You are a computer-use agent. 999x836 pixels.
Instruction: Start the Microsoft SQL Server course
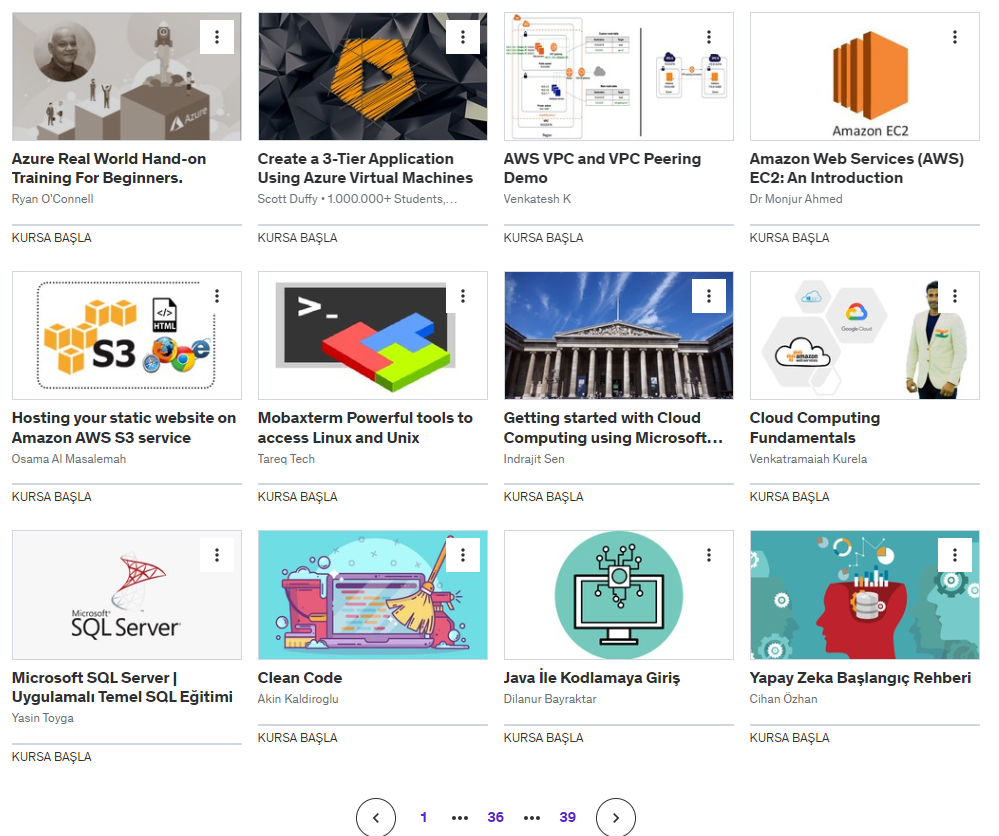pos(52,756)
